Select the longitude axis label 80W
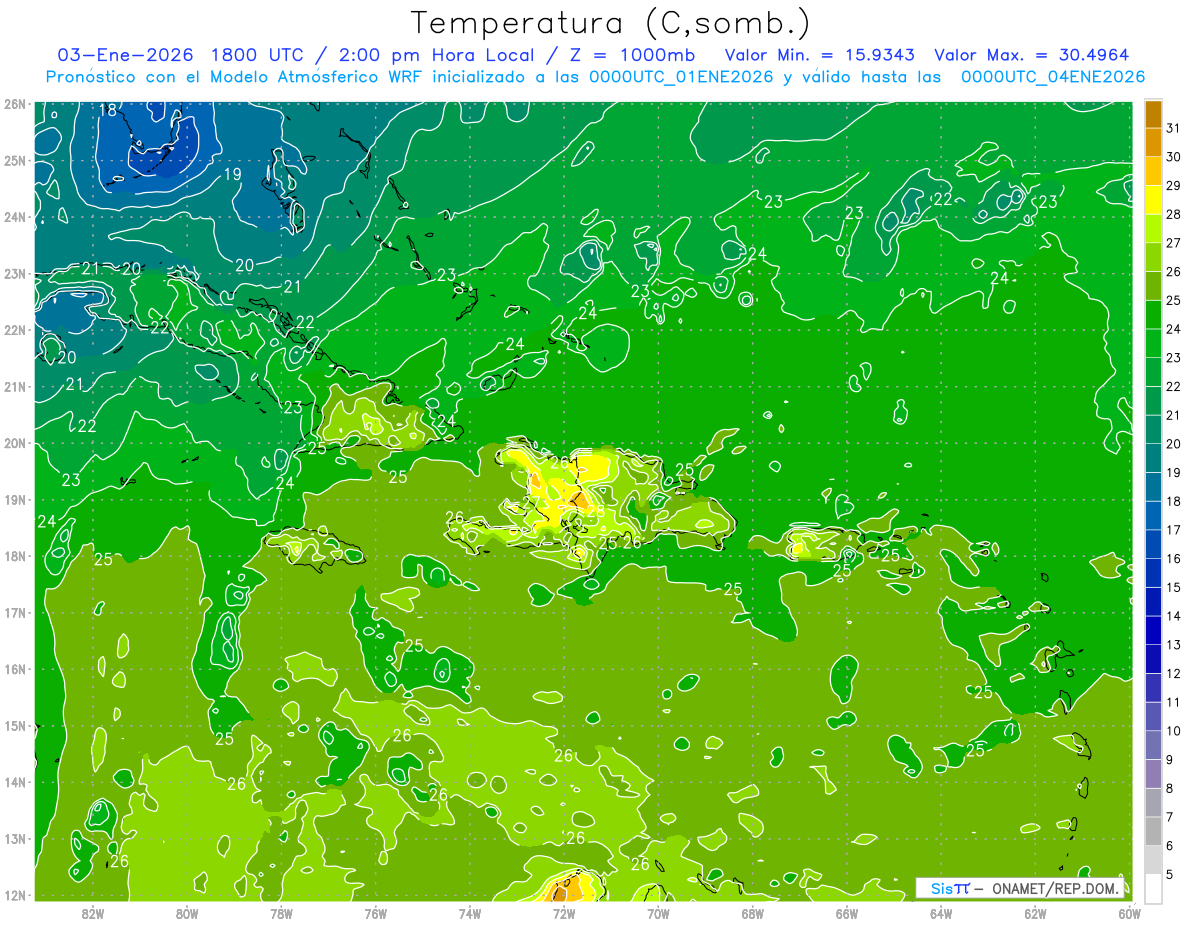This screenshot has height=927, width=1200. (x=187, y=912)
